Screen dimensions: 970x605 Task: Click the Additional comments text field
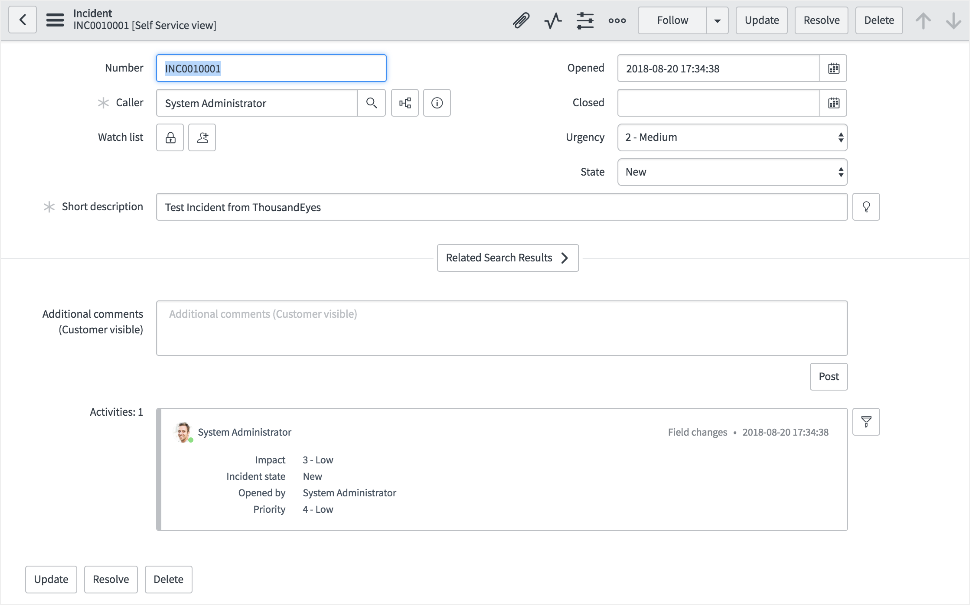coord(501,328)
